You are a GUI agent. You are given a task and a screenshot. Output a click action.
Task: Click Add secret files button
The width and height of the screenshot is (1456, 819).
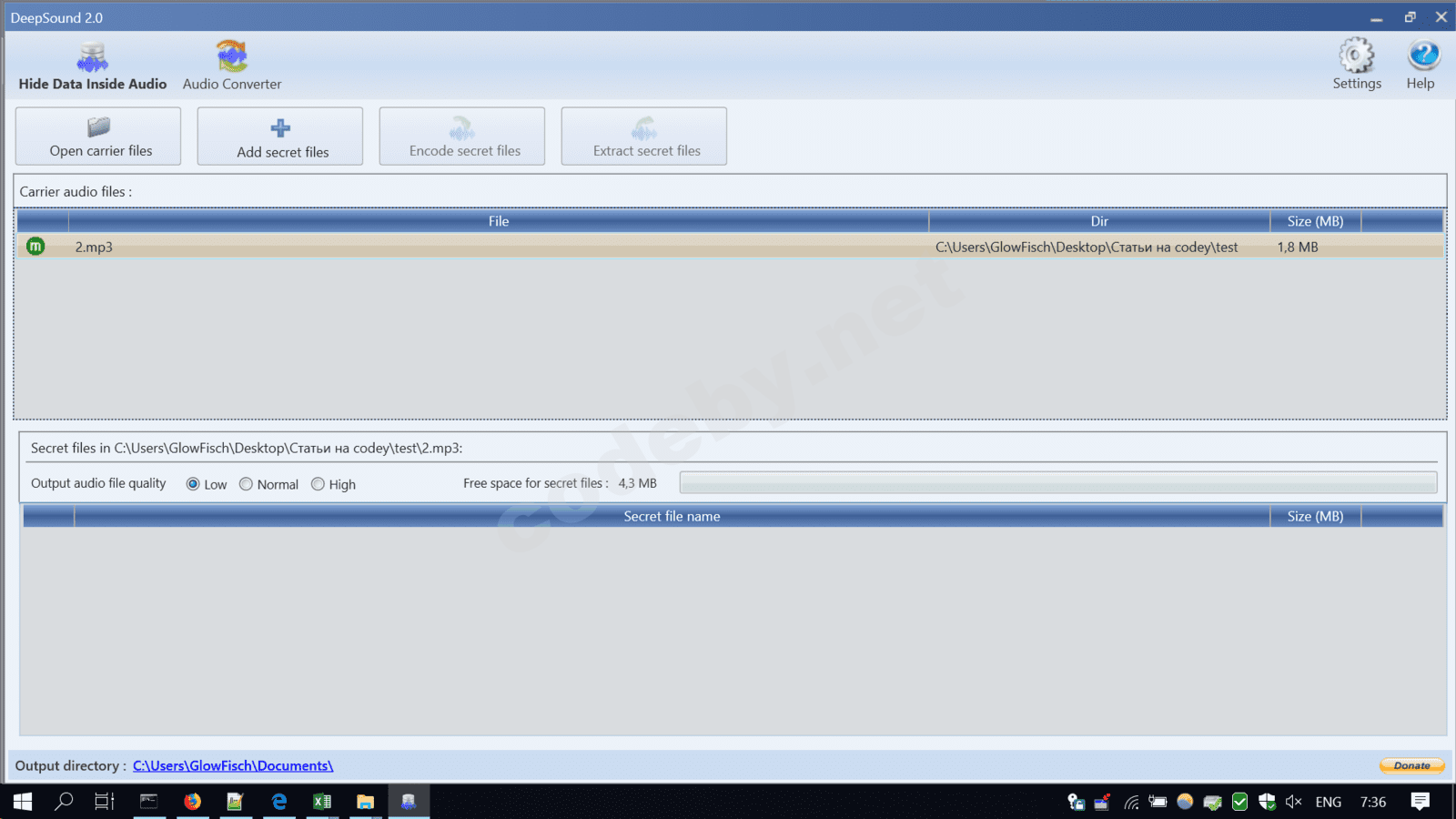point(280,136)
